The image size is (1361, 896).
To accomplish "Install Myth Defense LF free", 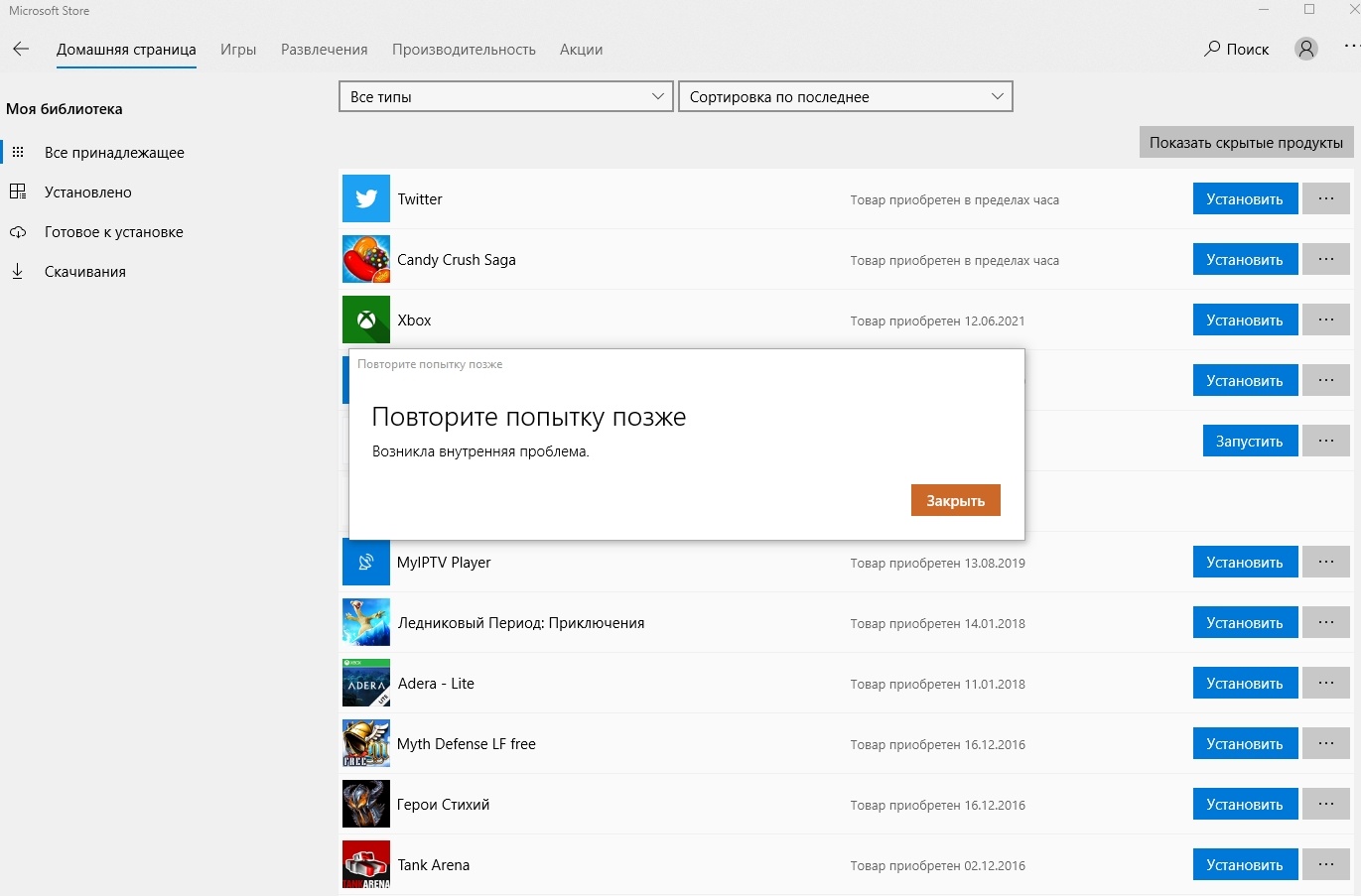I will [x=1245, y=743].
